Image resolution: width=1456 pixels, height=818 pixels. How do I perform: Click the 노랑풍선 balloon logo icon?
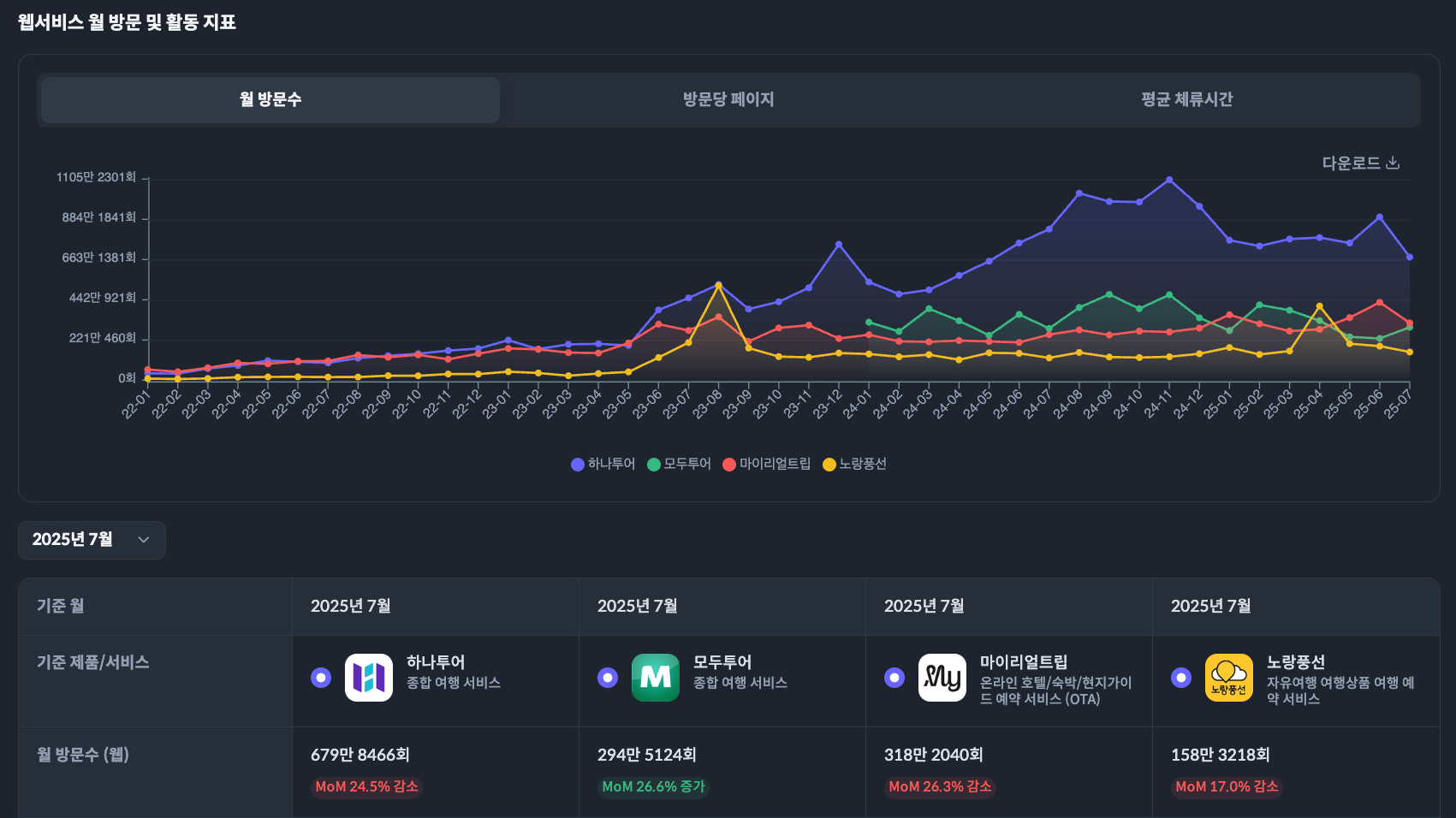point(1229,677)
